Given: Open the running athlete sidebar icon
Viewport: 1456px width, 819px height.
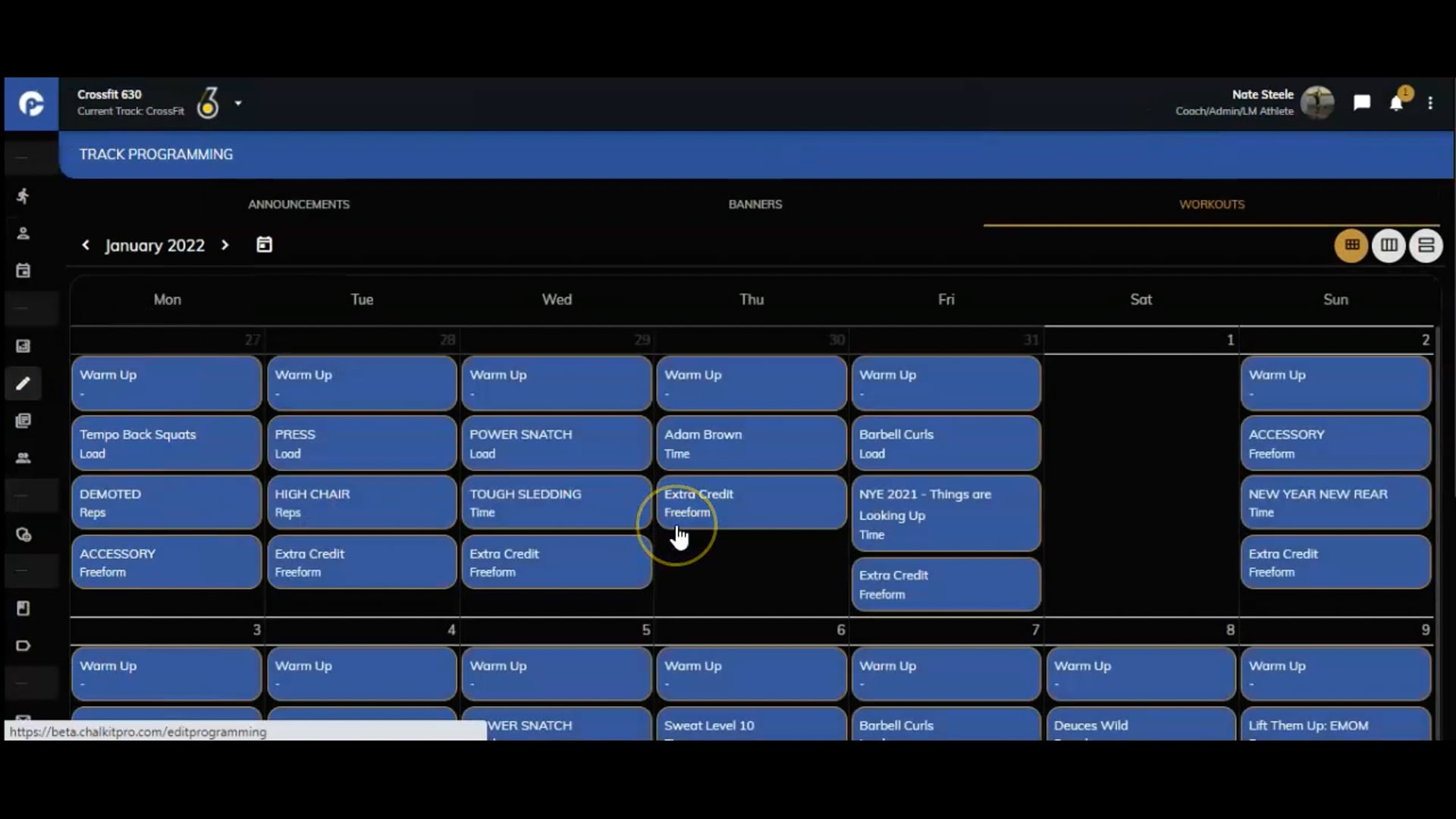Looking at the screenshot, I should [23, 196].
